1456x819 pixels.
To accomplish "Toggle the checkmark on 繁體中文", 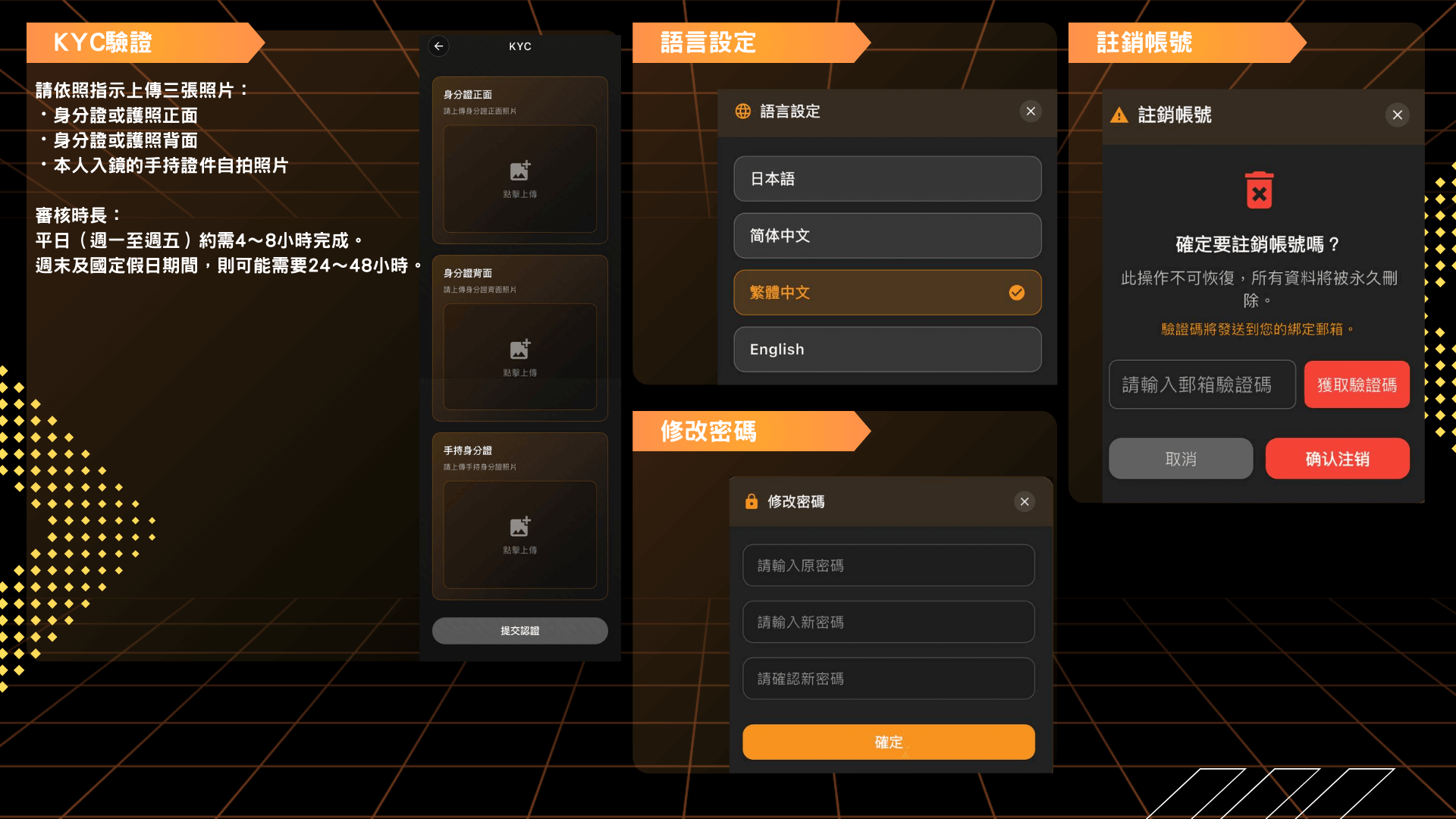I will pyautogui.click(x=1017, y=293).
